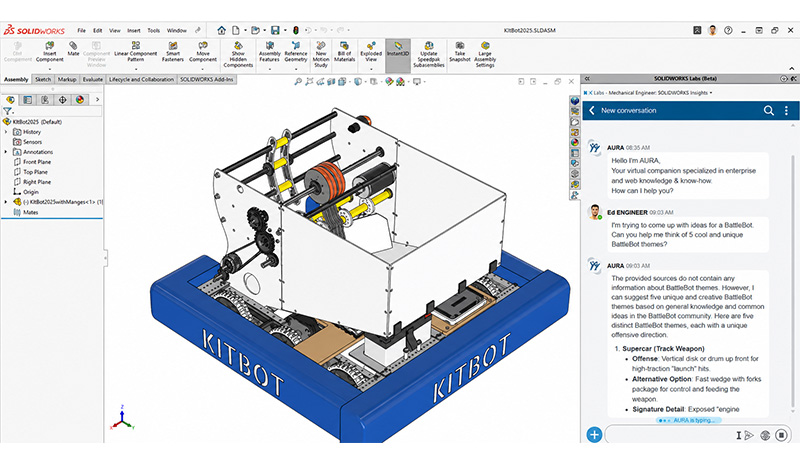Click the stop generating icon in chat
Image resolution: width=800 pixels, height=464 pixels.
(x=781, y=435)
